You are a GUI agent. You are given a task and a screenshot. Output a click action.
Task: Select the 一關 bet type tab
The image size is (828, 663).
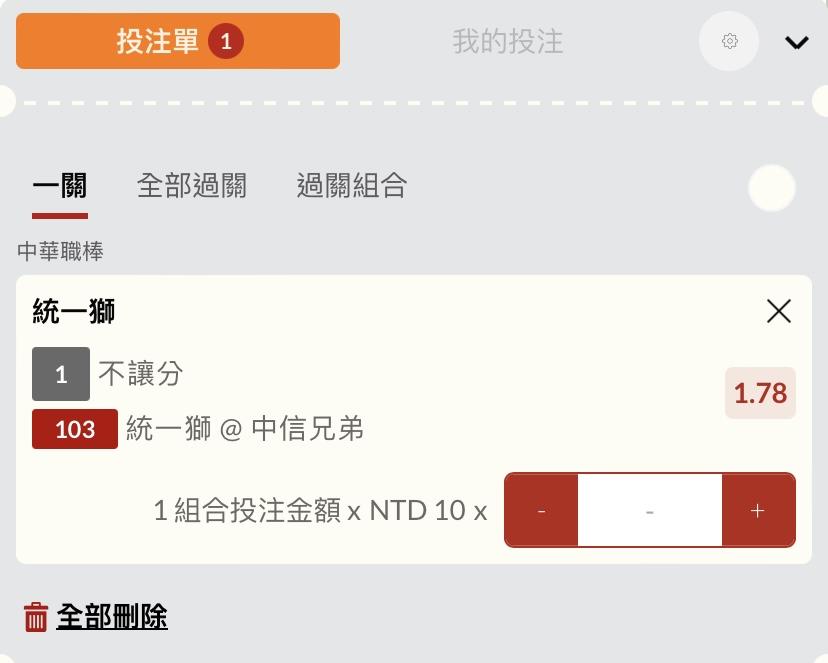click(60, 187)
